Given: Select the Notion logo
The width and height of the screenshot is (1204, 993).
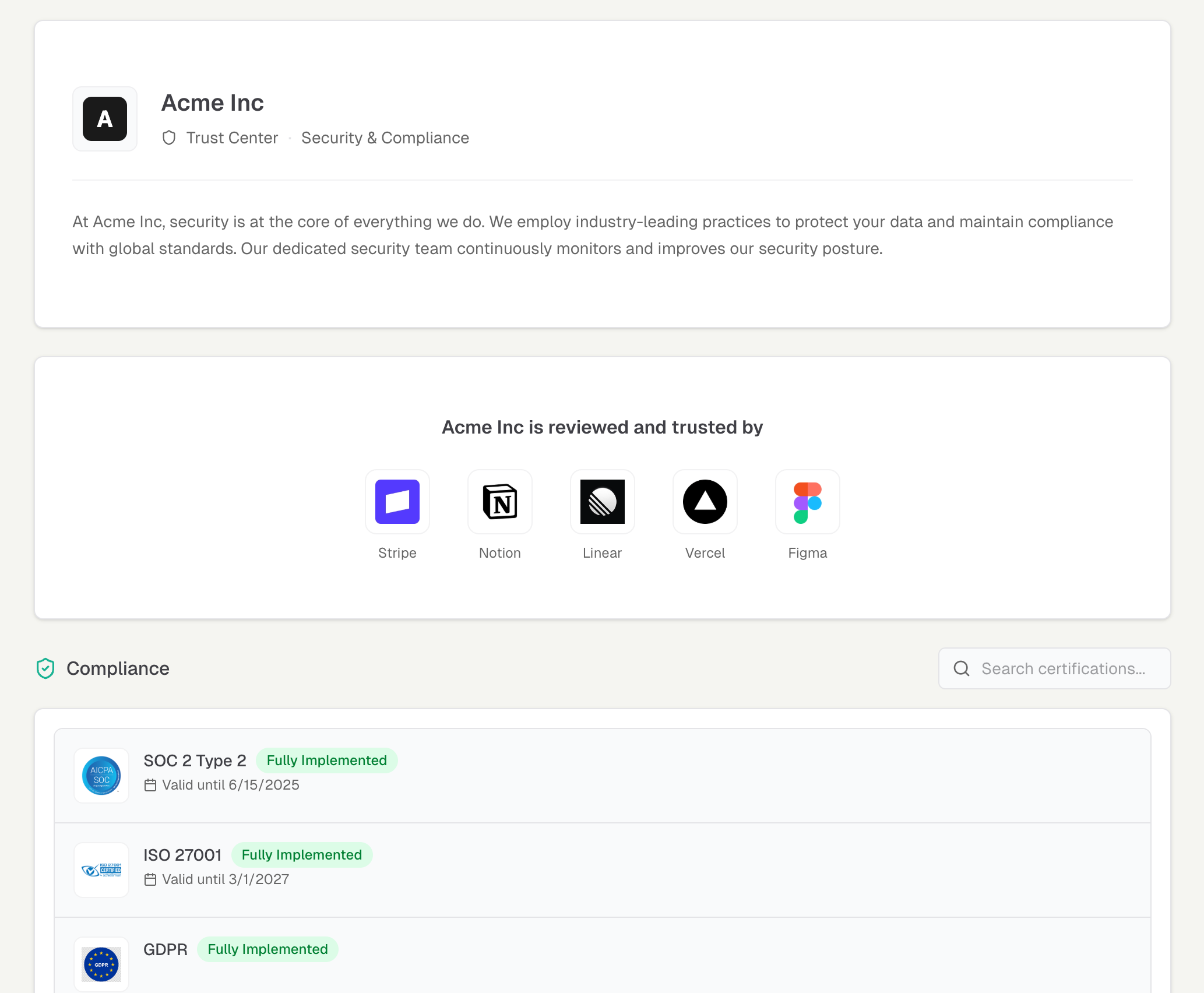Looking at the screenshot, I should (x=499, y=502).
